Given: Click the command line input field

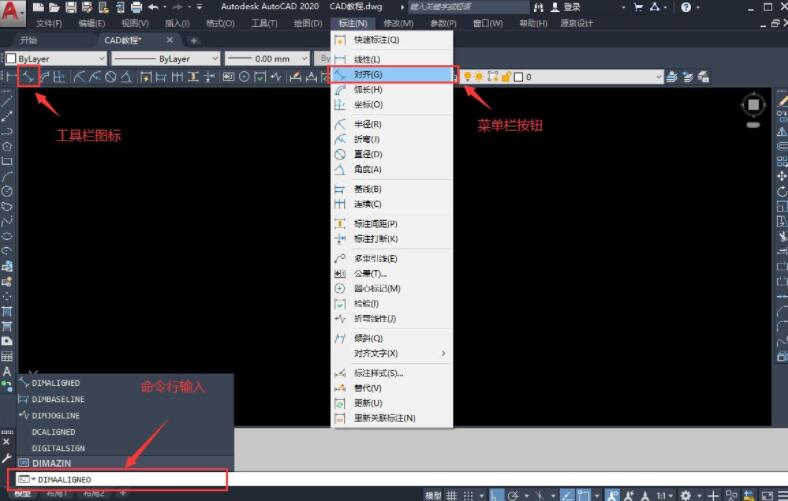Looking at the screenshot, I should tap(130, 480).
